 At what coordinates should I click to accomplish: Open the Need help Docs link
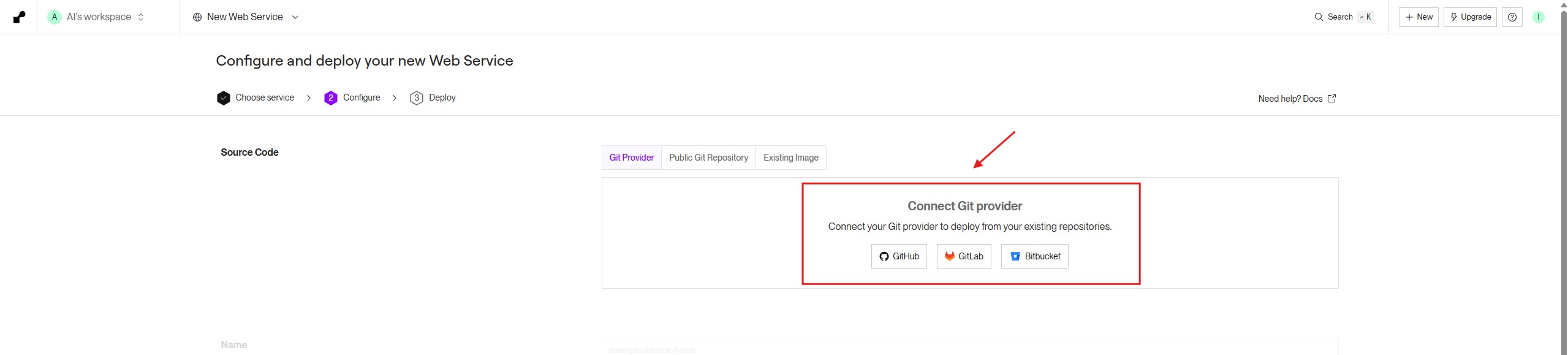click(1297, 99)
